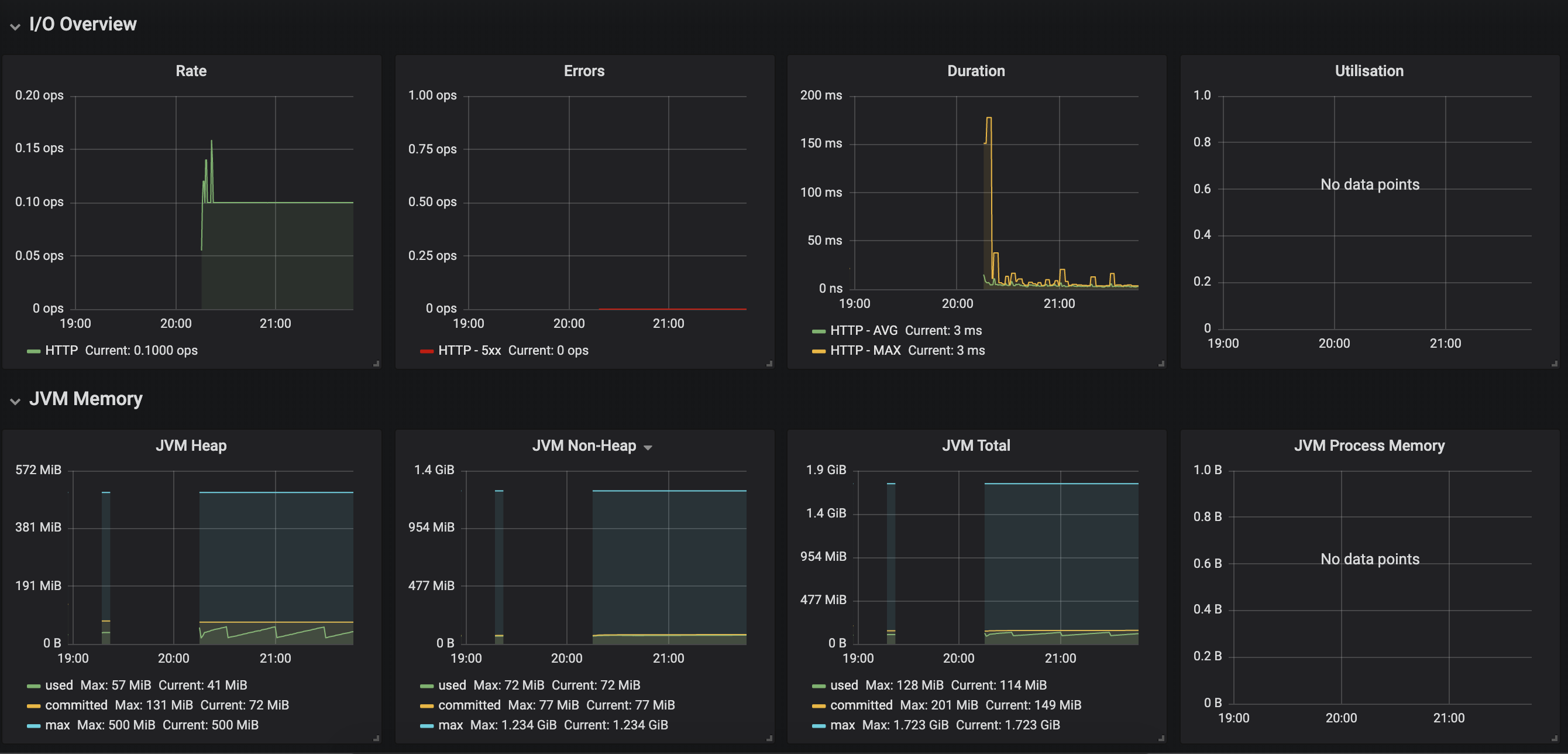Click the HTTP - MAX yellow color swatch
Screen dimensions: 1568x754
819,351
